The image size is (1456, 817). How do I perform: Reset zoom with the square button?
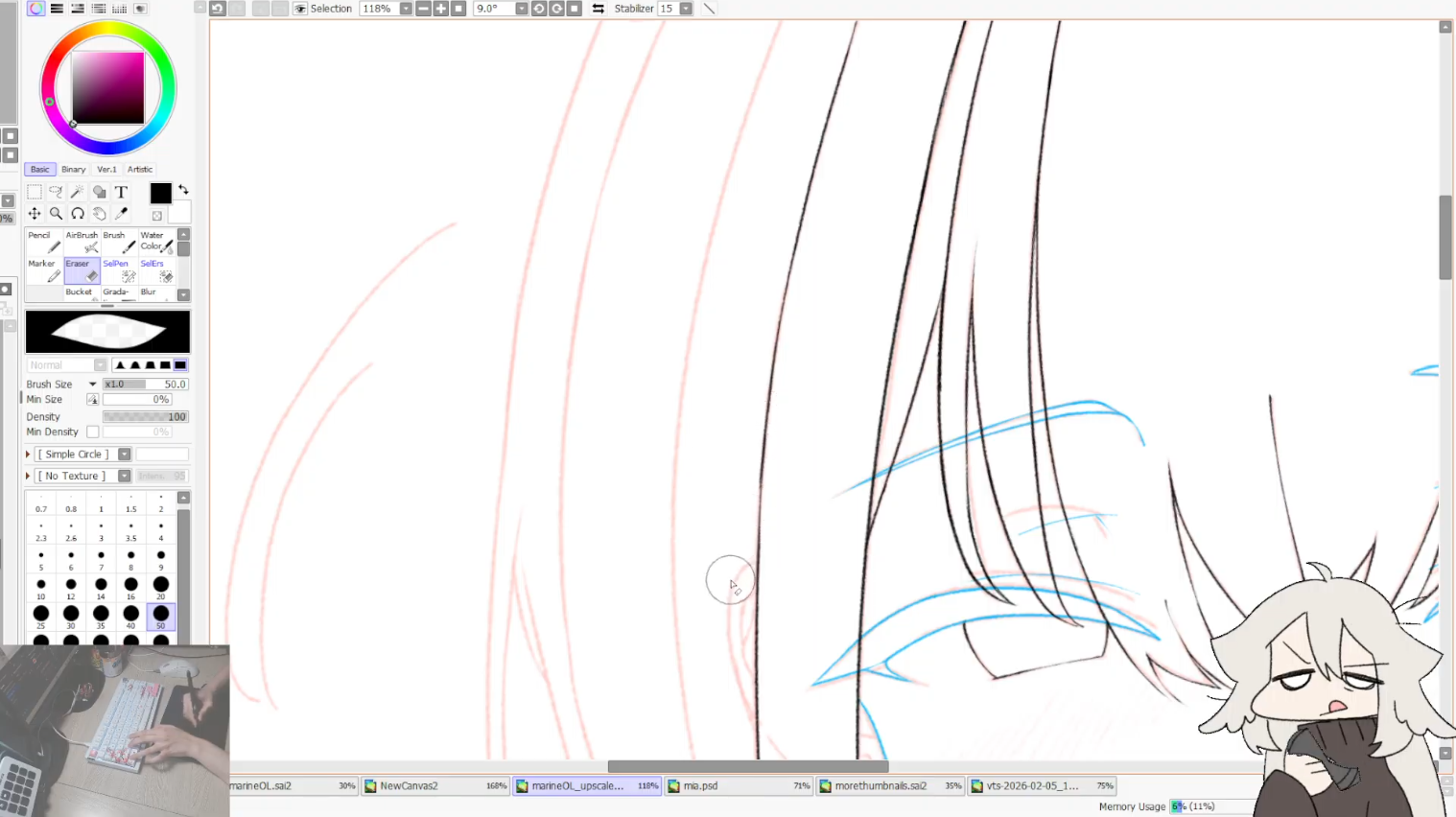(458, 9)
